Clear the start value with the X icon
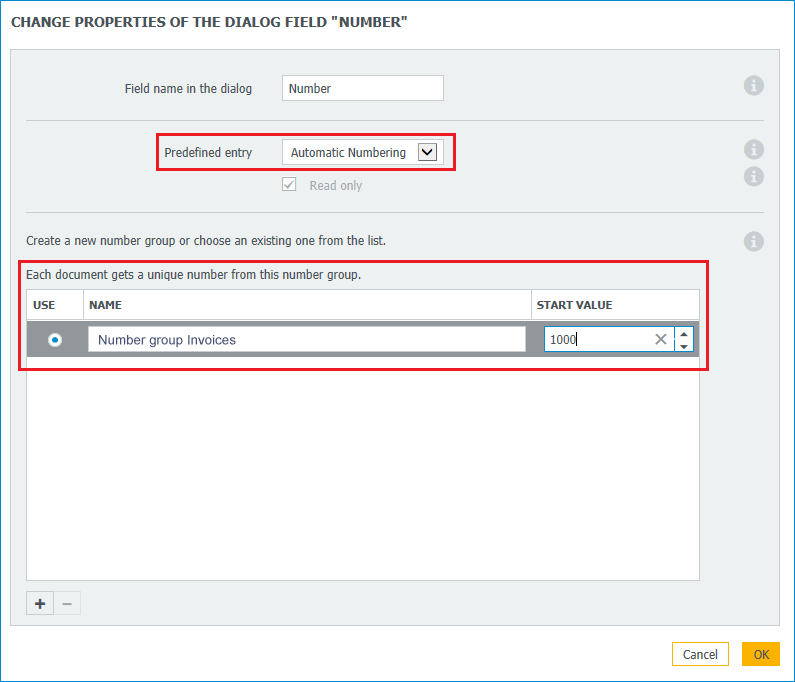Image resolution: width=795 pixels, height=682 pixels. click(x=660, y=340)
